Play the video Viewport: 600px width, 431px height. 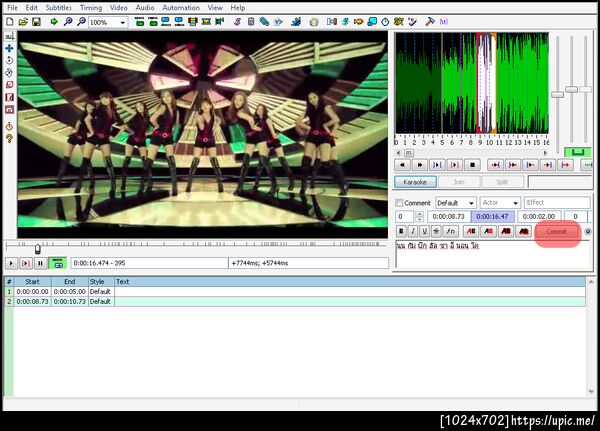tap(11, 263)
